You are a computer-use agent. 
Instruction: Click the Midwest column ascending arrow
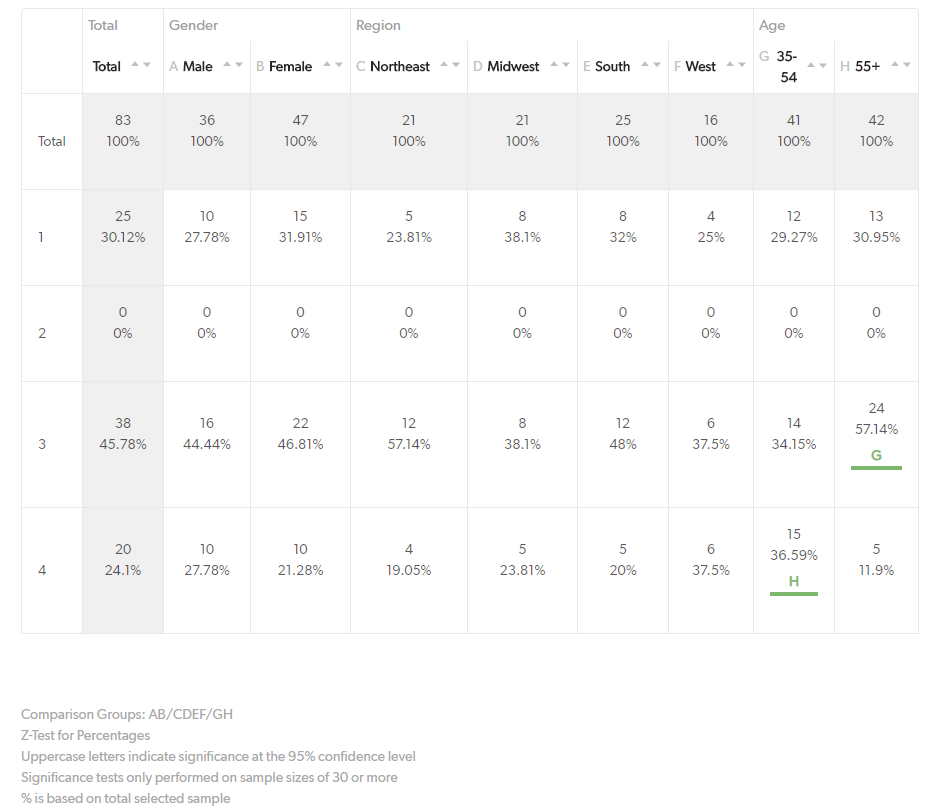552,65
